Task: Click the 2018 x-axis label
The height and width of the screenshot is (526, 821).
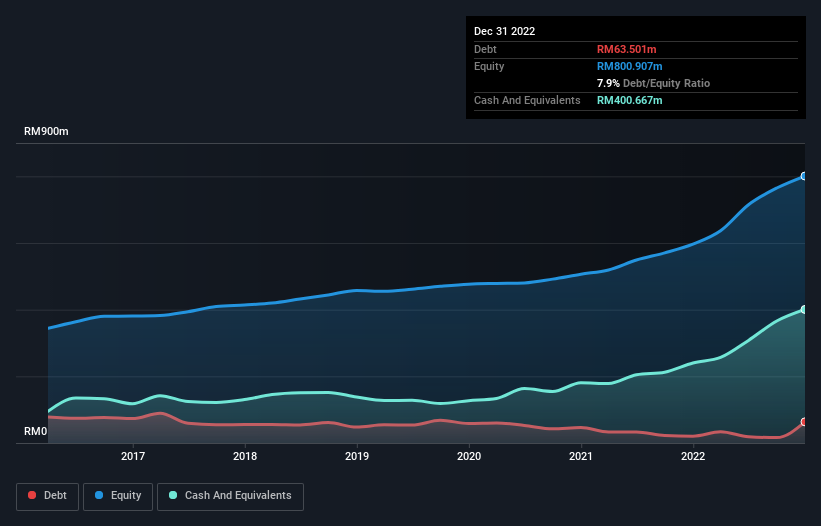Action: pyautogui.click(x=245, y=456)
